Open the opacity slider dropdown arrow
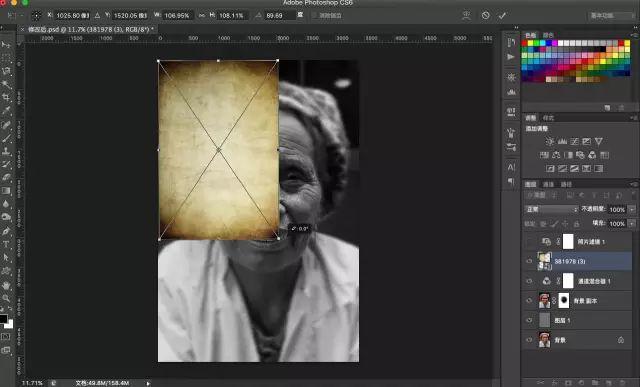 [x=632, y=209]
